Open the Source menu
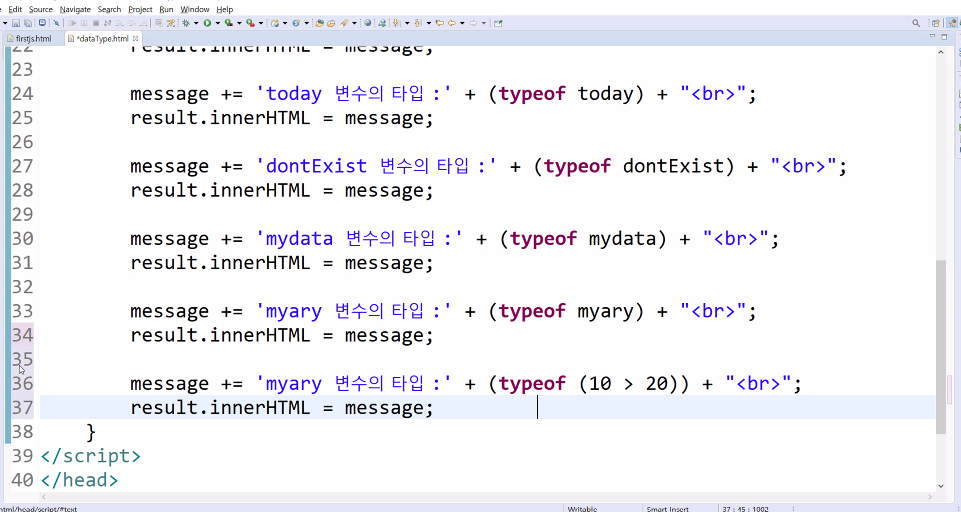This screenshot has width=961, height=512. (x=41, y=9)
